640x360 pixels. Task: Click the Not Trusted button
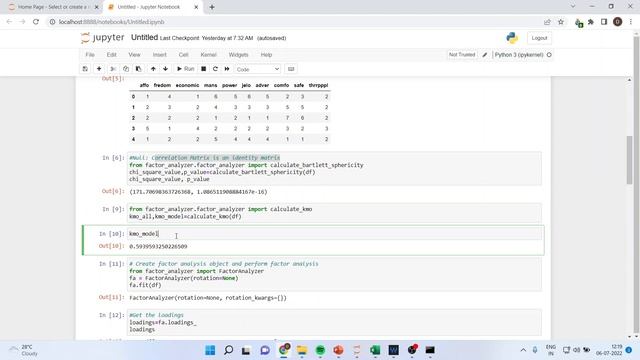tap(462, 55)
